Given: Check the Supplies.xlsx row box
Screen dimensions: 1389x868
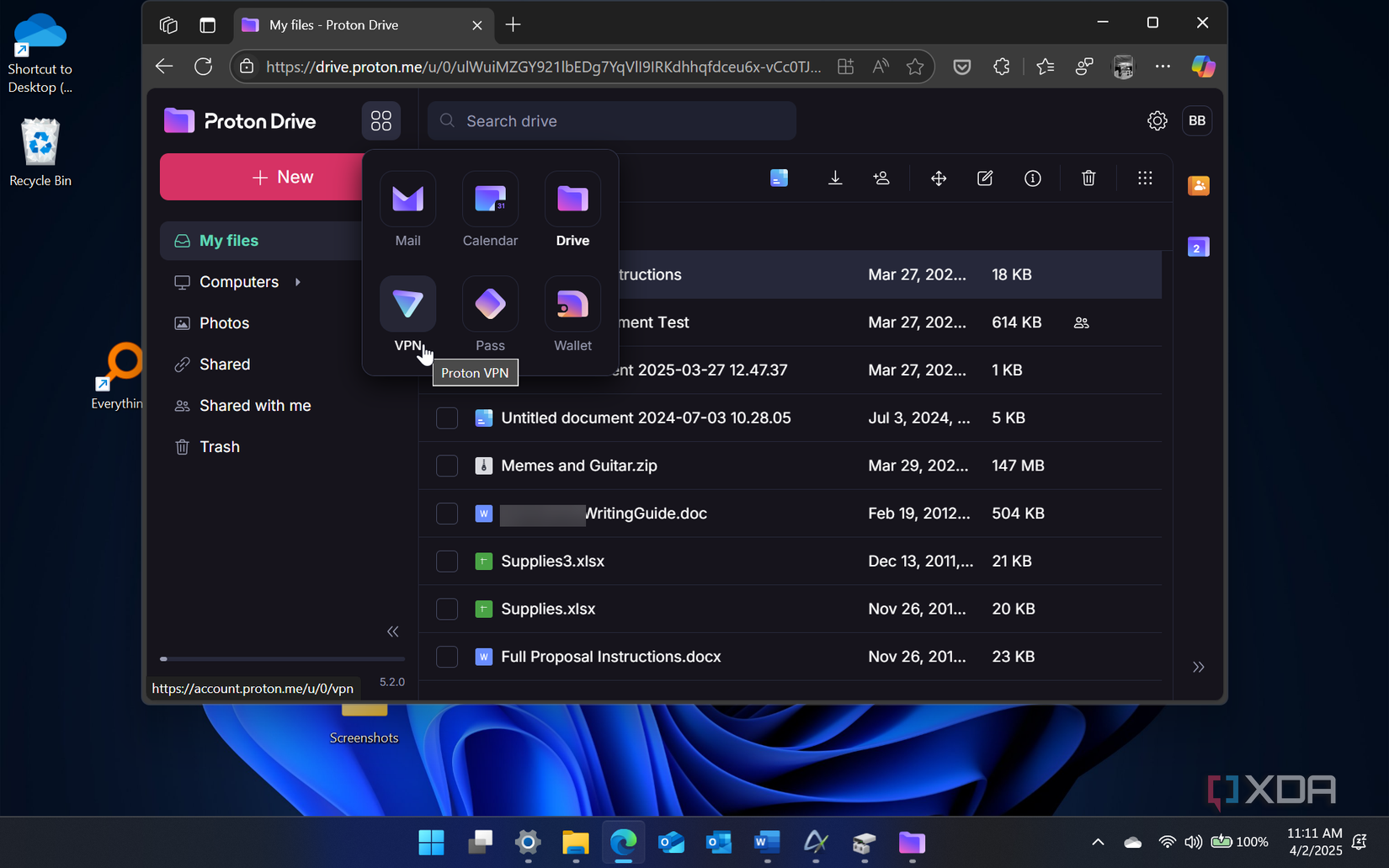Looking at the screenshot, I should pos(447,609).
